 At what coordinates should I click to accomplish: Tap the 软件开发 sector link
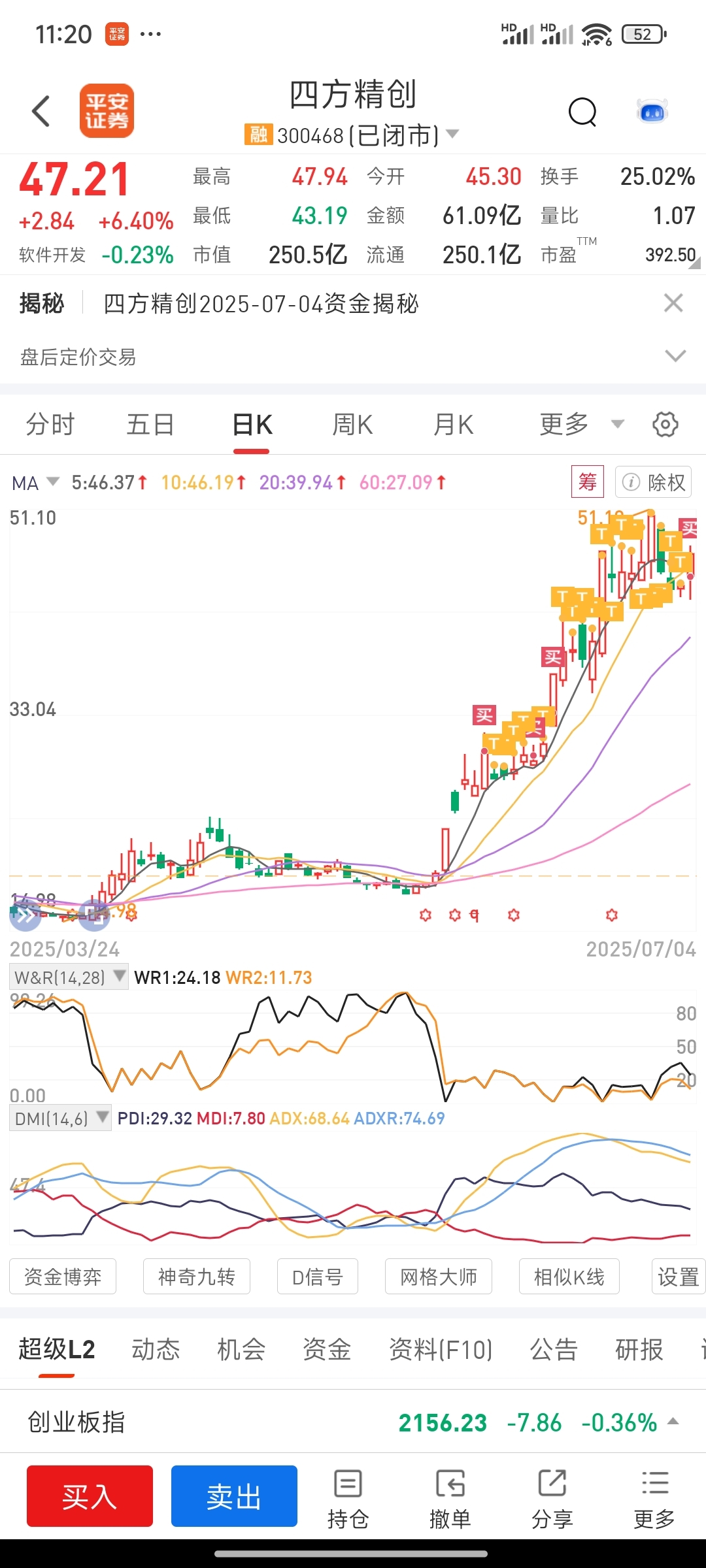[52, 255]
